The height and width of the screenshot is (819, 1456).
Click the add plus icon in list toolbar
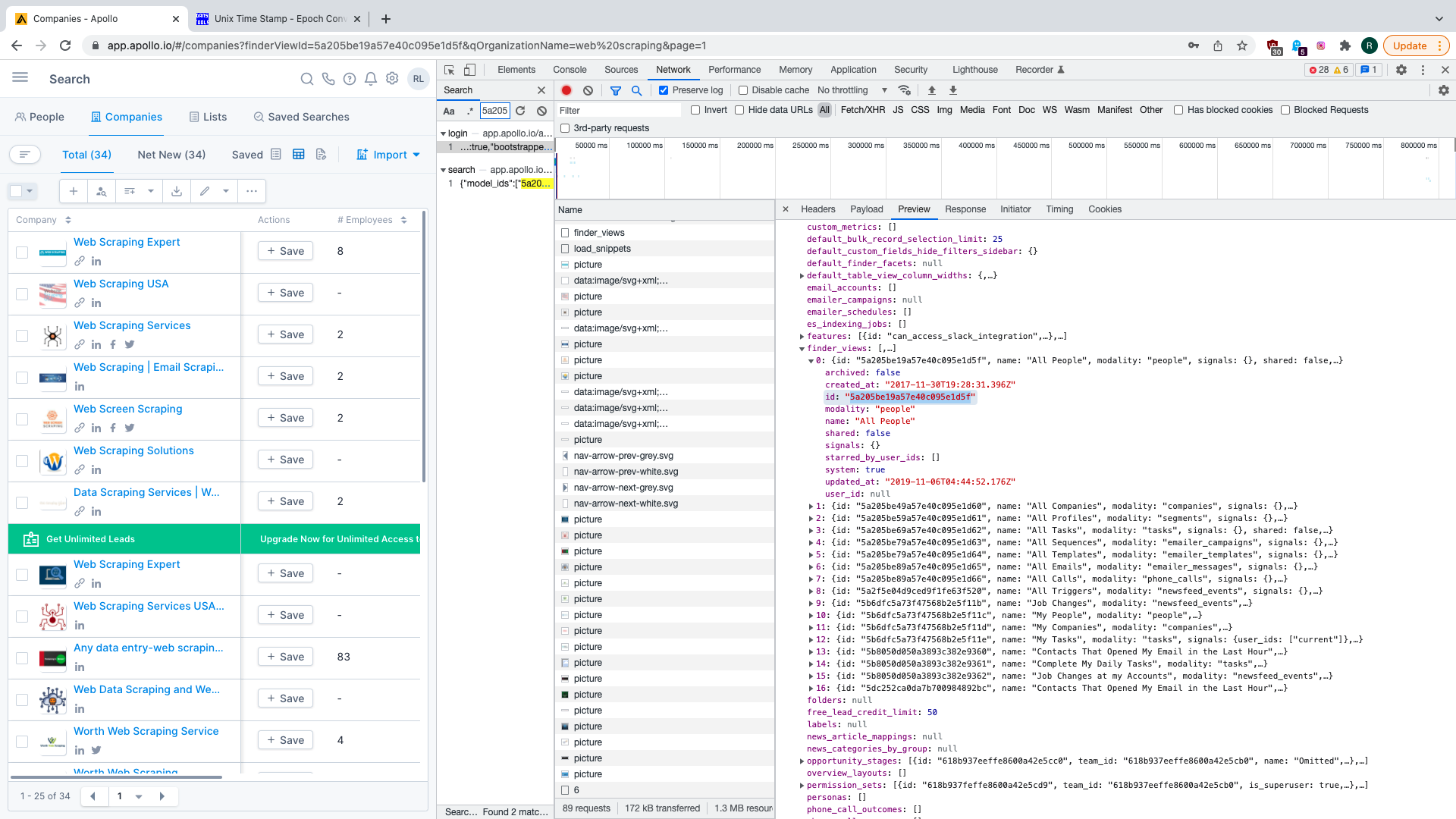point(74,191)
